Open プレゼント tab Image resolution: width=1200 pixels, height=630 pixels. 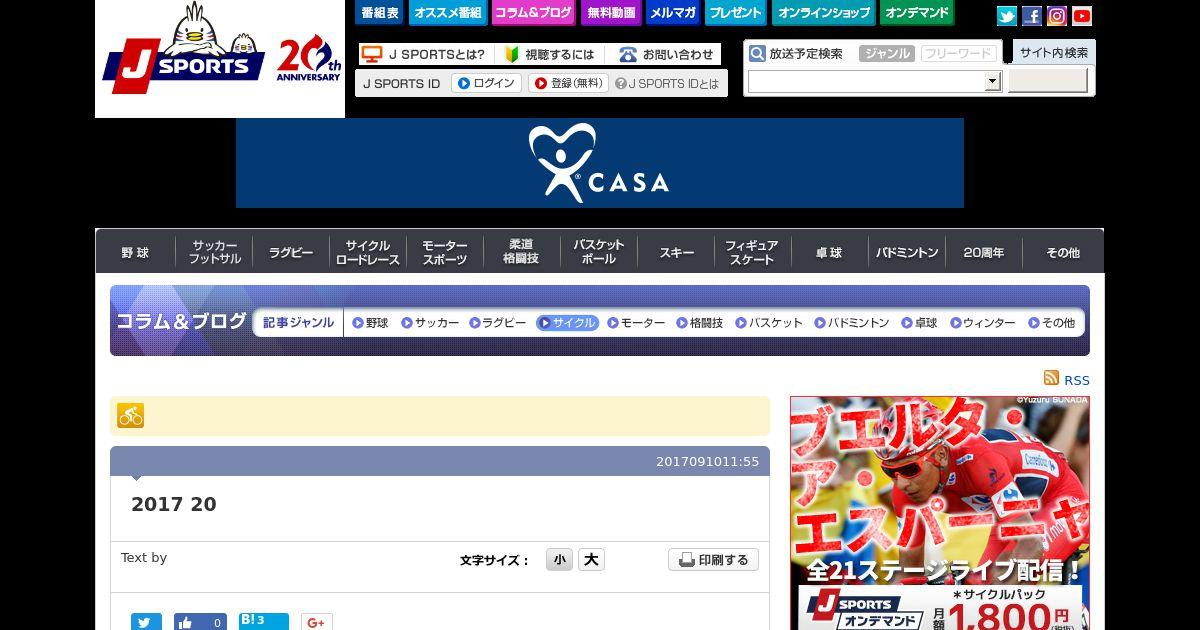(x=735, y=13)
